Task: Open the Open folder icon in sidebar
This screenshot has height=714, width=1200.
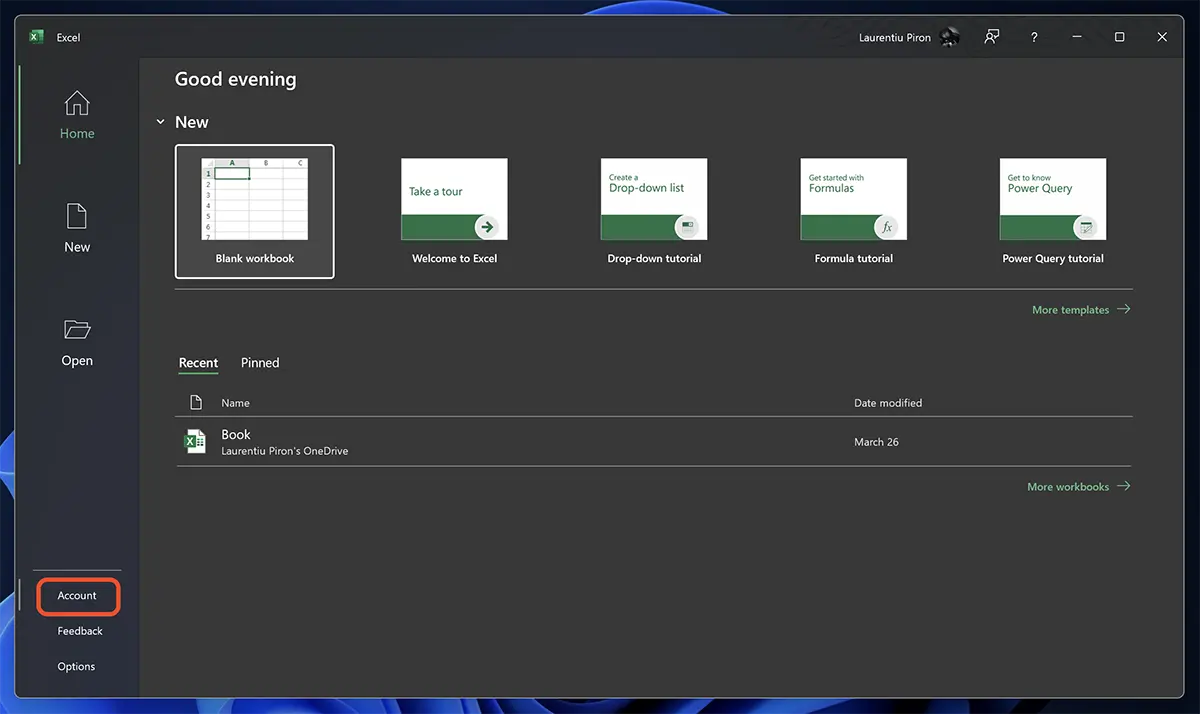Action: pyautogui.click(x=77, y=329)
